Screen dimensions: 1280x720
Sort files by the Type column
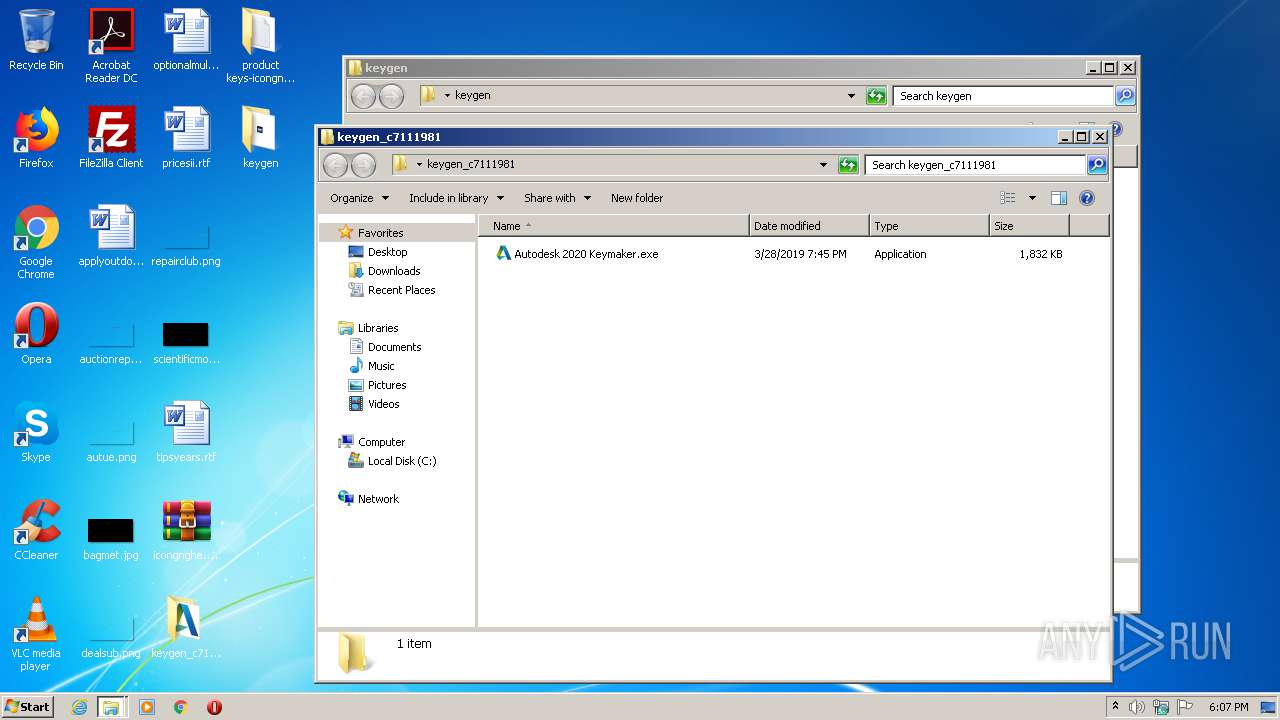(x=929, y=226)
